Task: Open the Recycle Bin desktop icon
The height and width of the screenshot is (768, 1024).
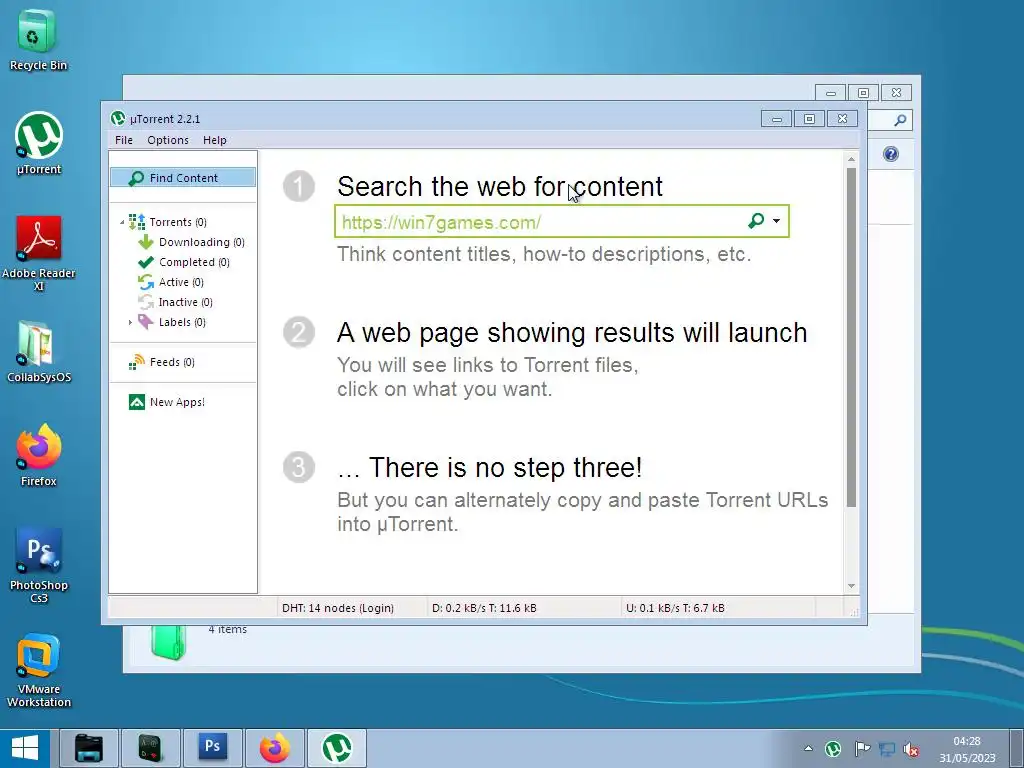Action: pos(38,39)
